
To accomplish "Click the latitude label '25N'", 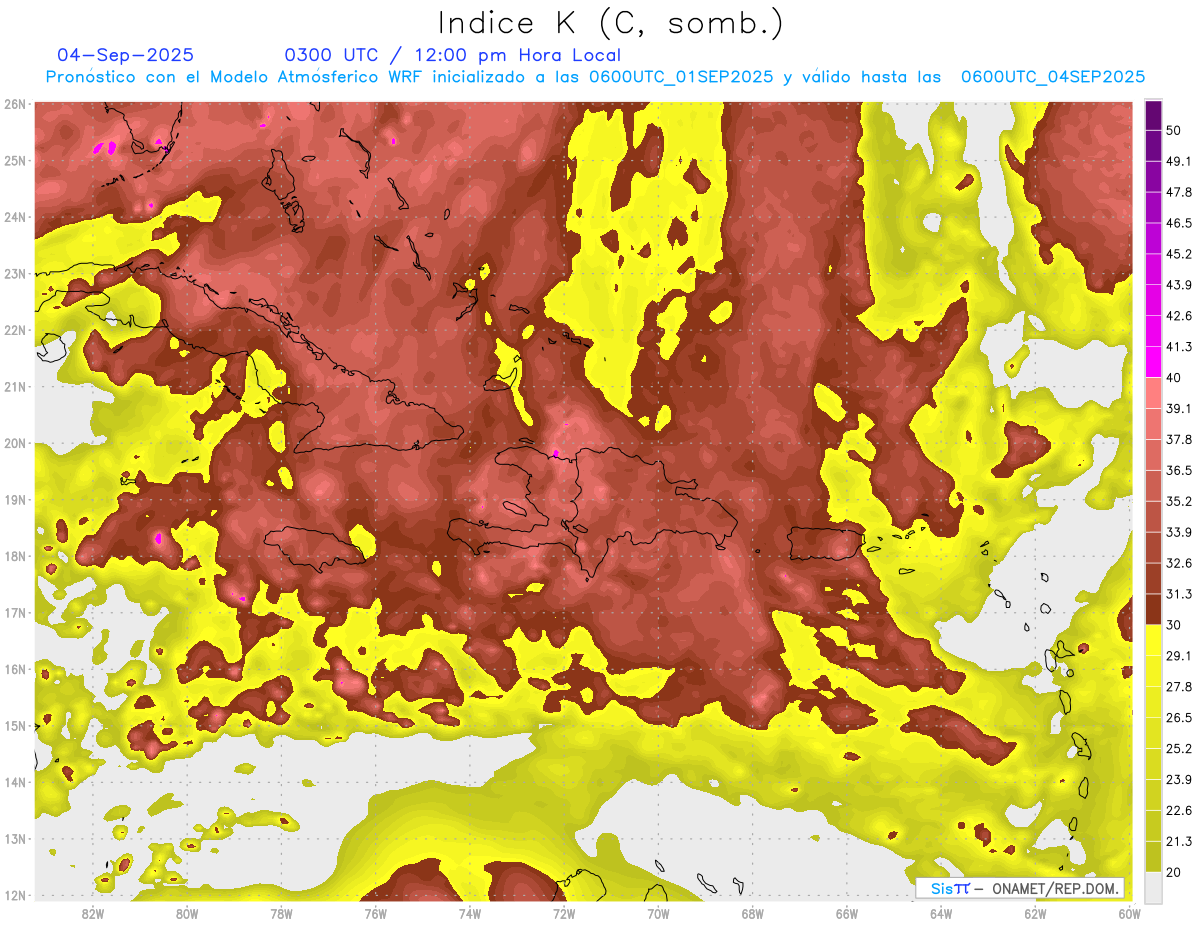I will (x=15, y=160).
